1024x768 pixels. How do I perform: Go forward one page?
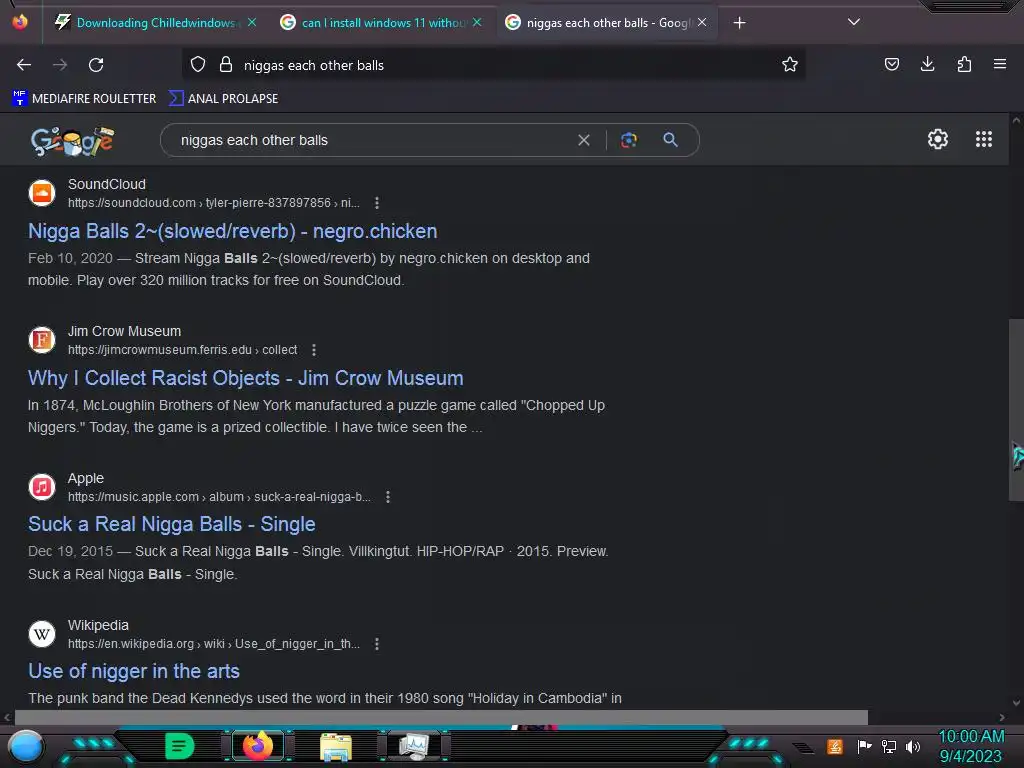pos(60,65)
